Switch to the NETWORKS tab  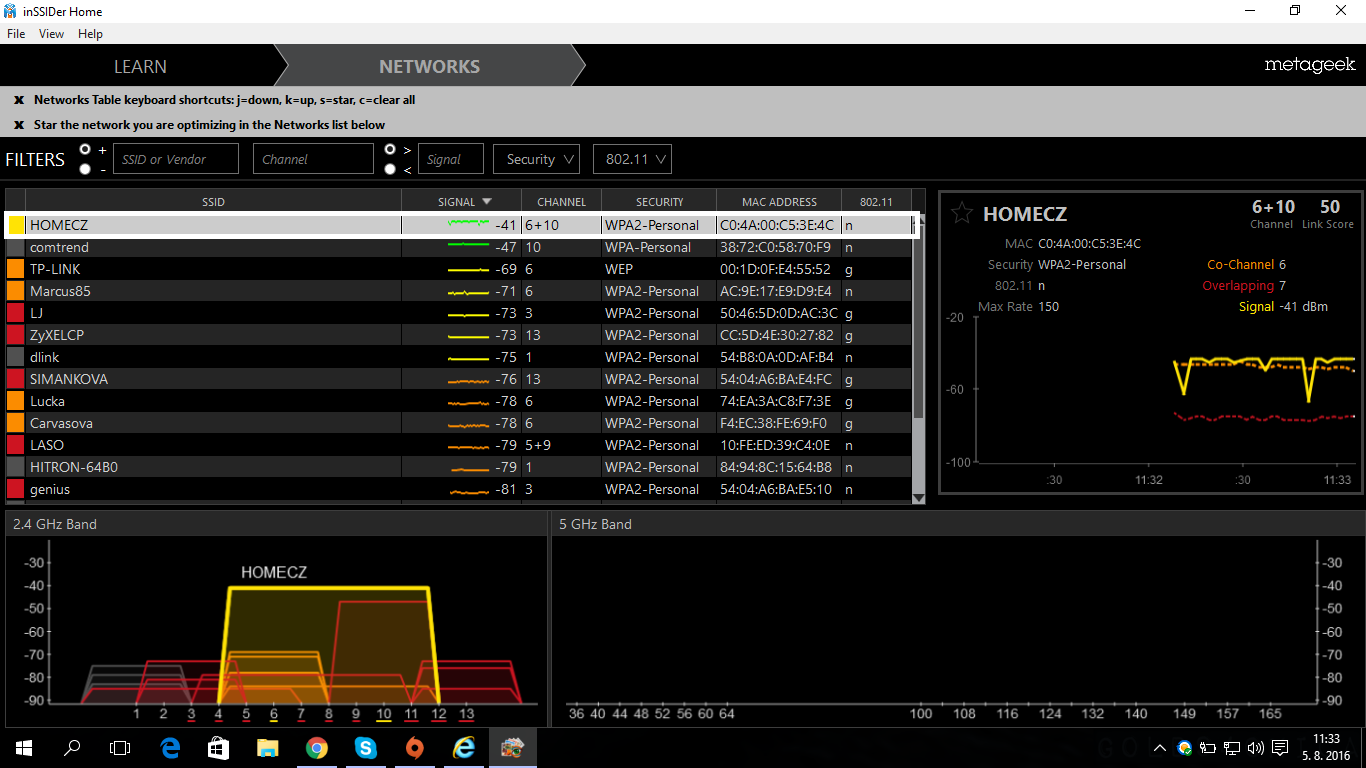click(x=429, y=66)
